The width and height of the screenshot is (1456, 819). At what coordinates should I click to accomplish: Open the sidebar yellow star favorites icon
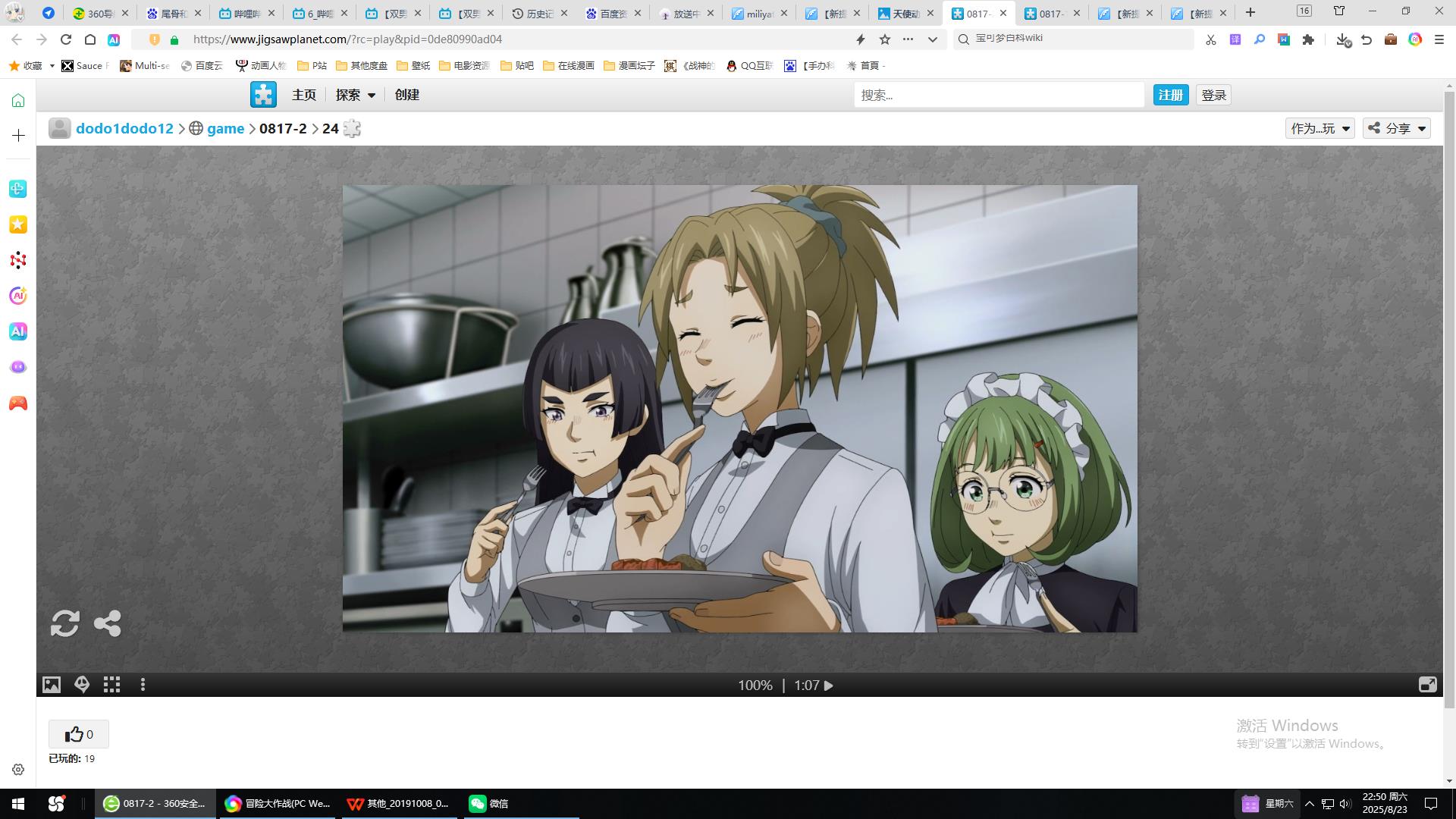(18, 224)
